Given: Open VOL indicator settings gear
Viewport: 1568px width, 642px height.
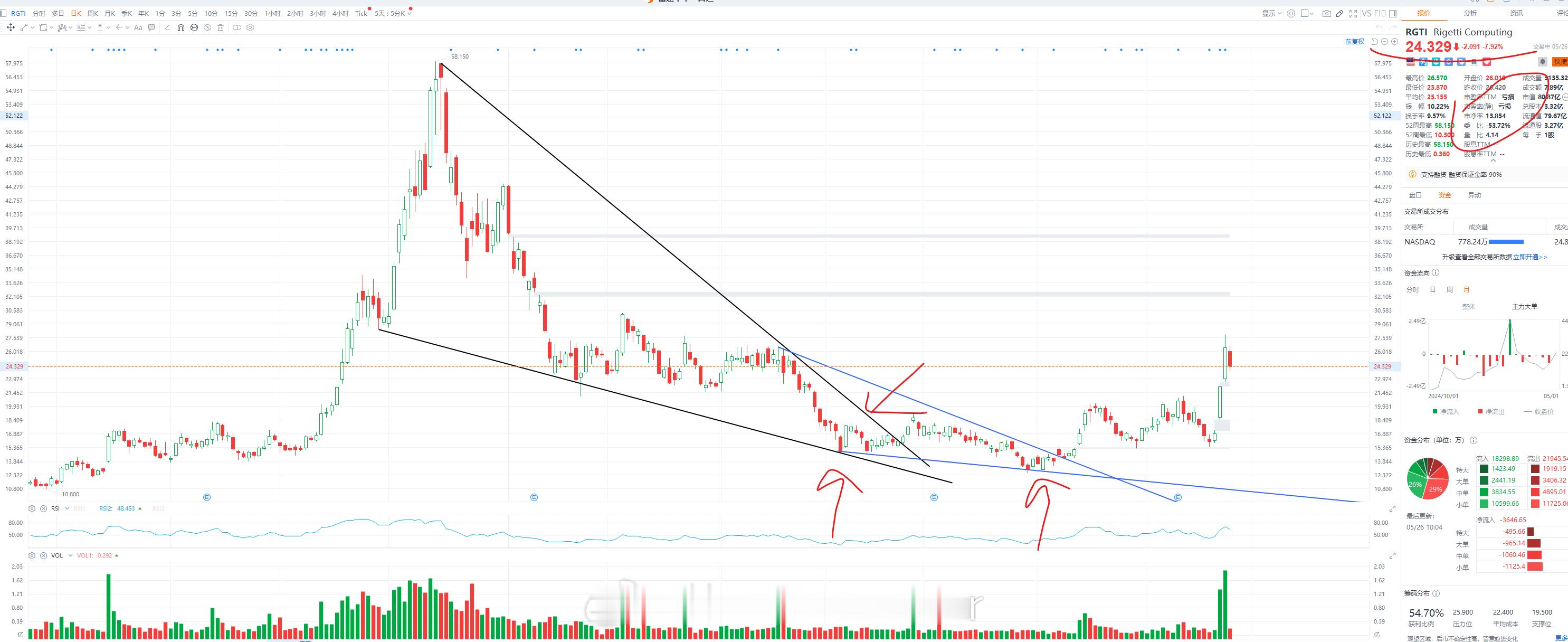Looking at the screenshot, I should [x=32, y=555].
